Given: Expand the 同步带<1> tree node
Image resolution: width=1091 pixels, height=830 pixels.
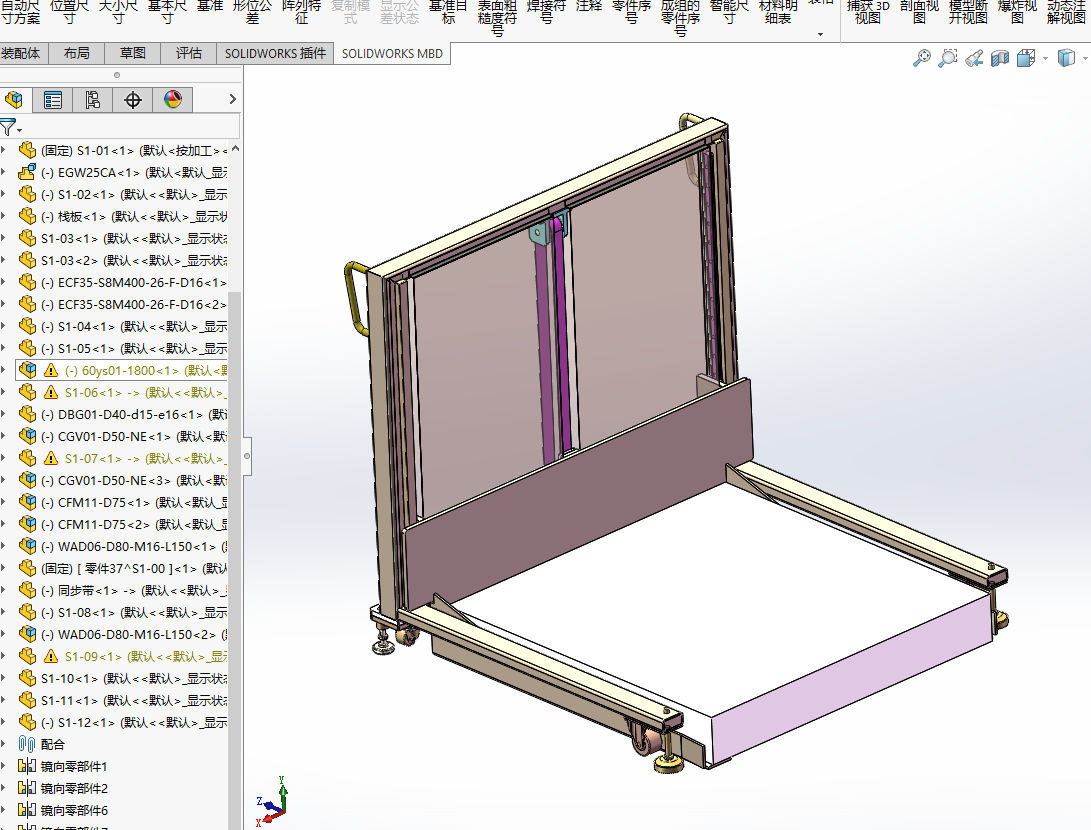Looking at the screenshot, I should tap(3, 590).
